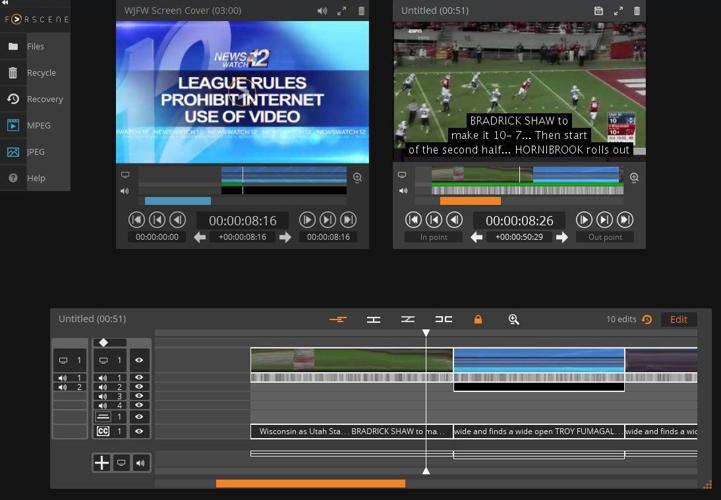Click the Forscene logo
This screenshot has width=721, height=500.
(x=36, y=19)
